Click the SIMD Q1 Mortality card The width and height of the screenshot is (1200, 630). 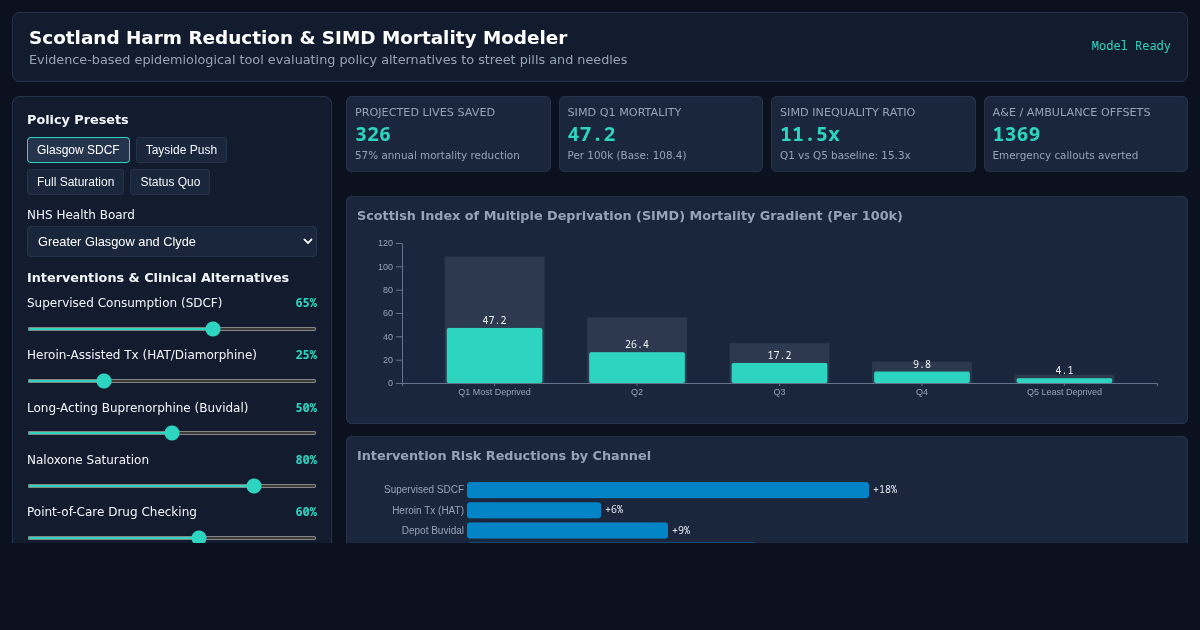point(661,134)
